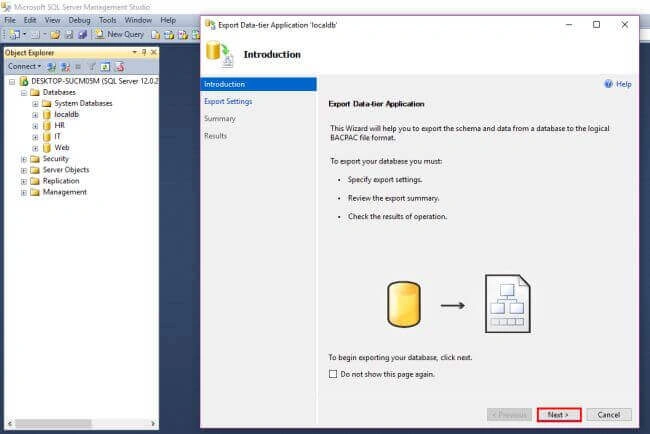Screen dimensions: 650x434
Task: Click the Management folder icon
Action: [x=35, y=192]
